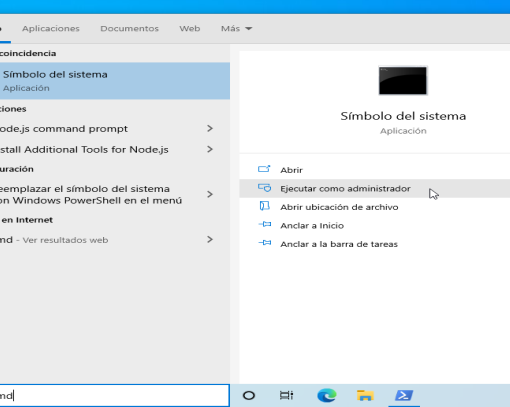Select the Web search tab

tap(190, 29)
